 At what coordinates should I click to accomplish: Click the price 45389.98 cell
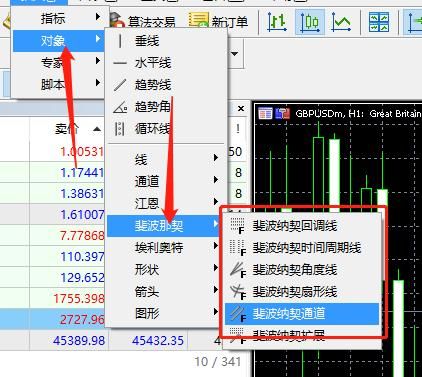79,341
